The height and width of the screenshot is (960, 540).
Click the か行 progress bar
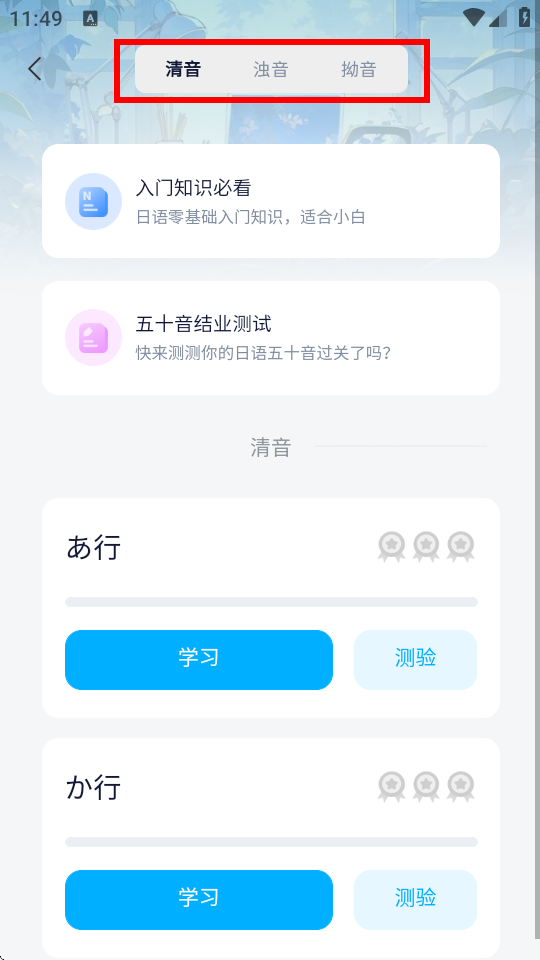(271, 842)
